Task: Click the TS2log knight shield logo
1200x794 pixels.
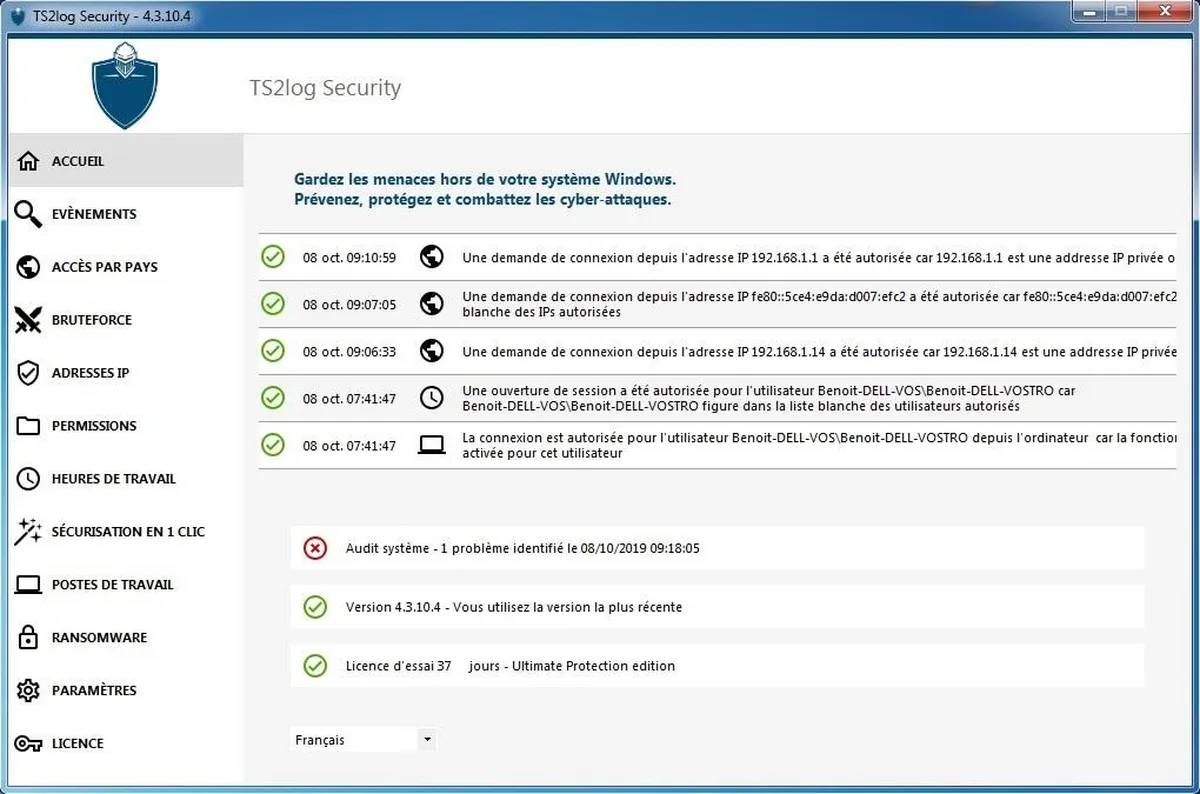Action: click(125, 87)
